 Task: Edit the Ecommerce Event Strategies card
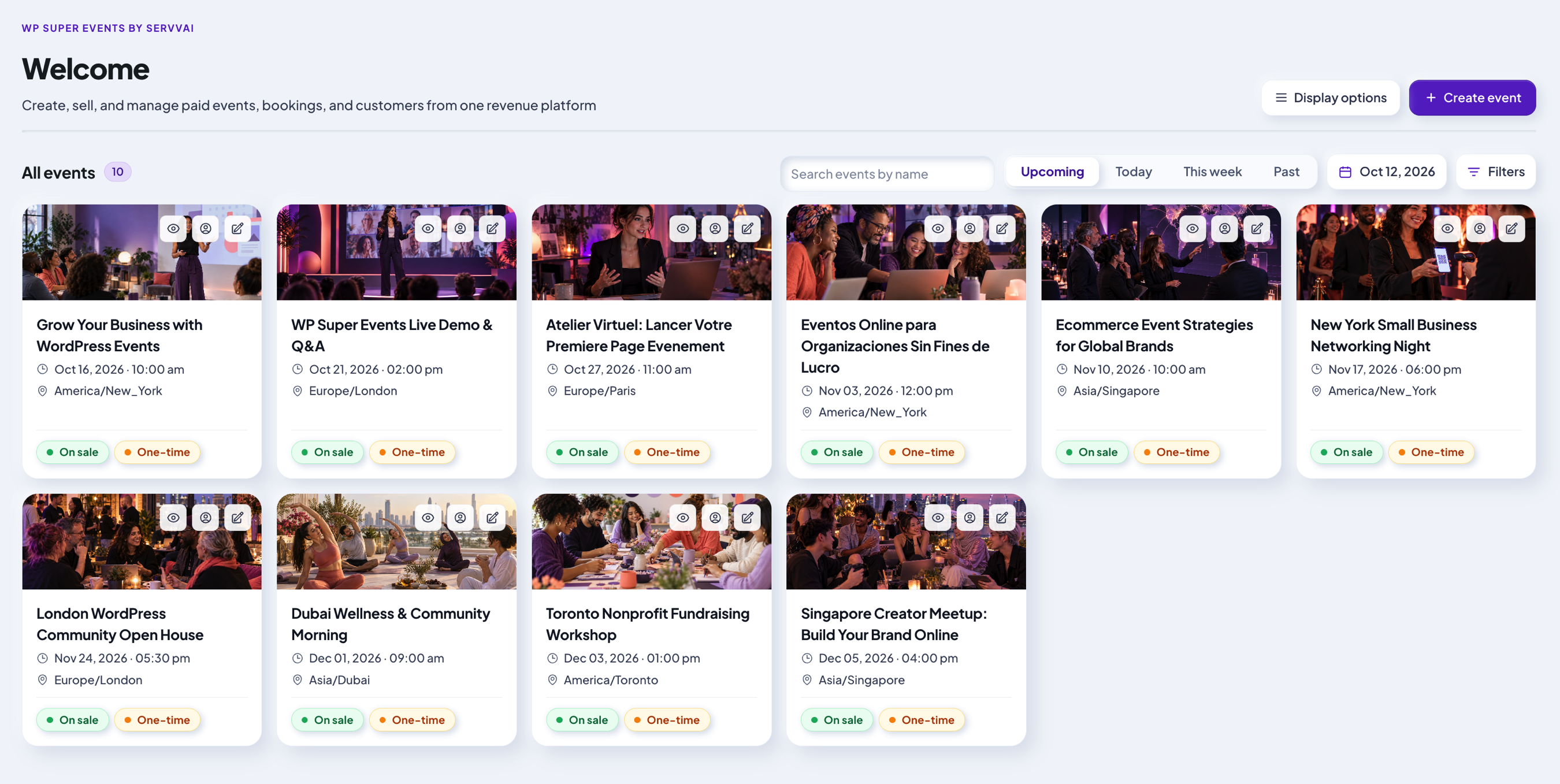pyautogui.click(x=1257, y=229)
